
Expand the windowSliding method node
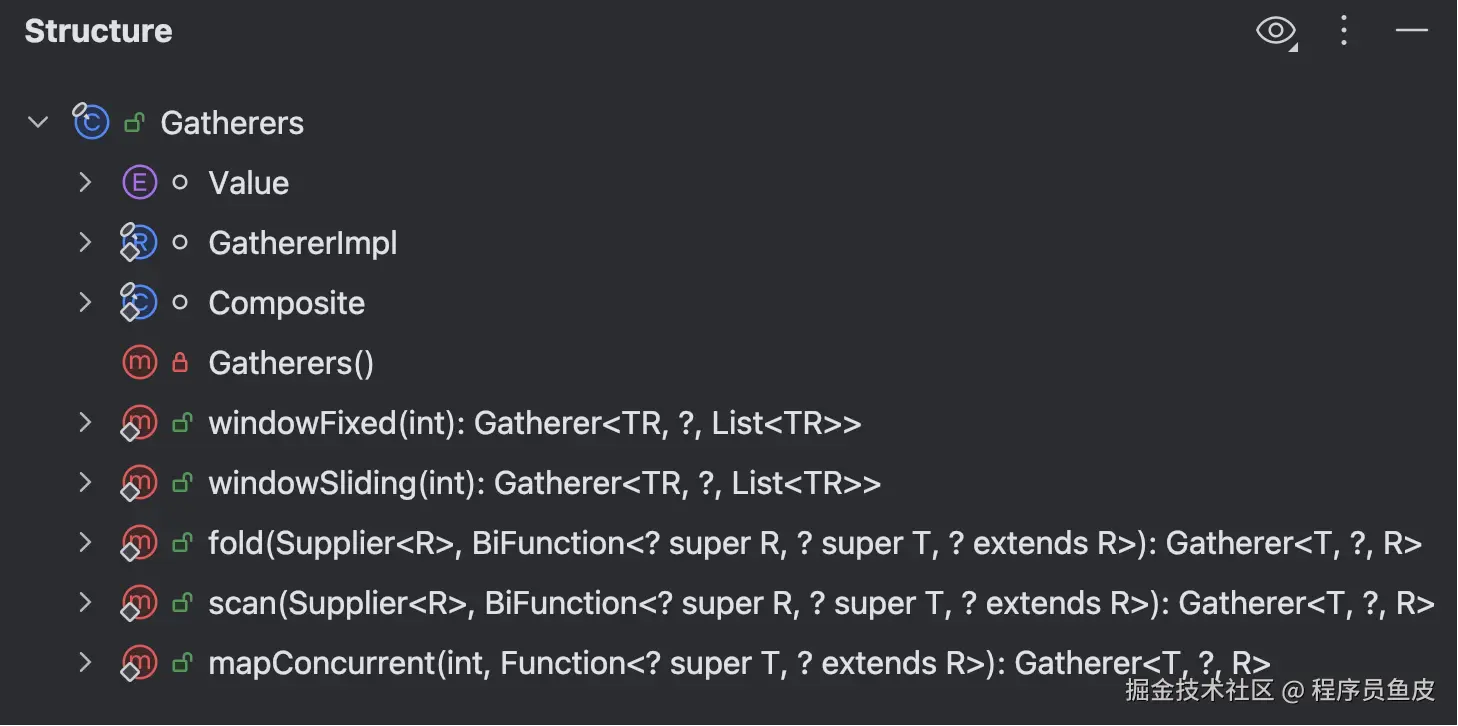pos(85,483)
